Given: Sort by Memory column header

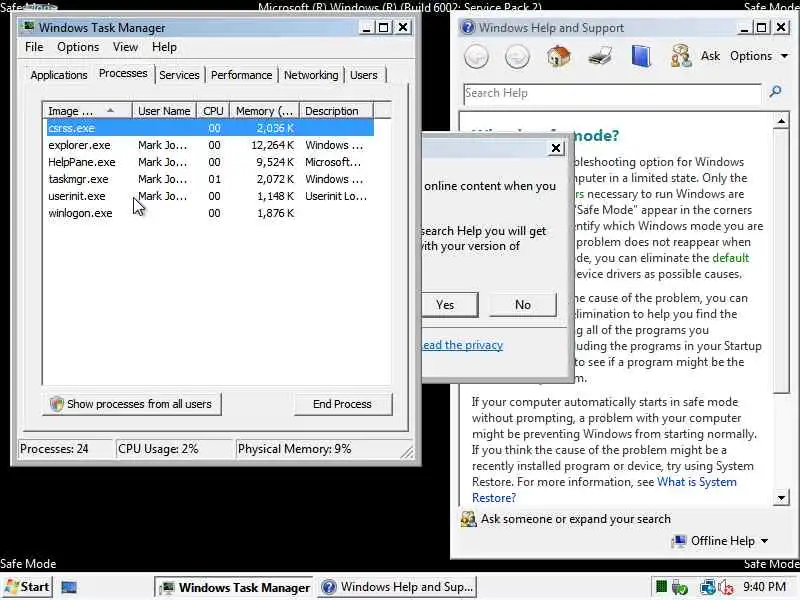Looking at the screenshot, I should click(x=264, y=111).
